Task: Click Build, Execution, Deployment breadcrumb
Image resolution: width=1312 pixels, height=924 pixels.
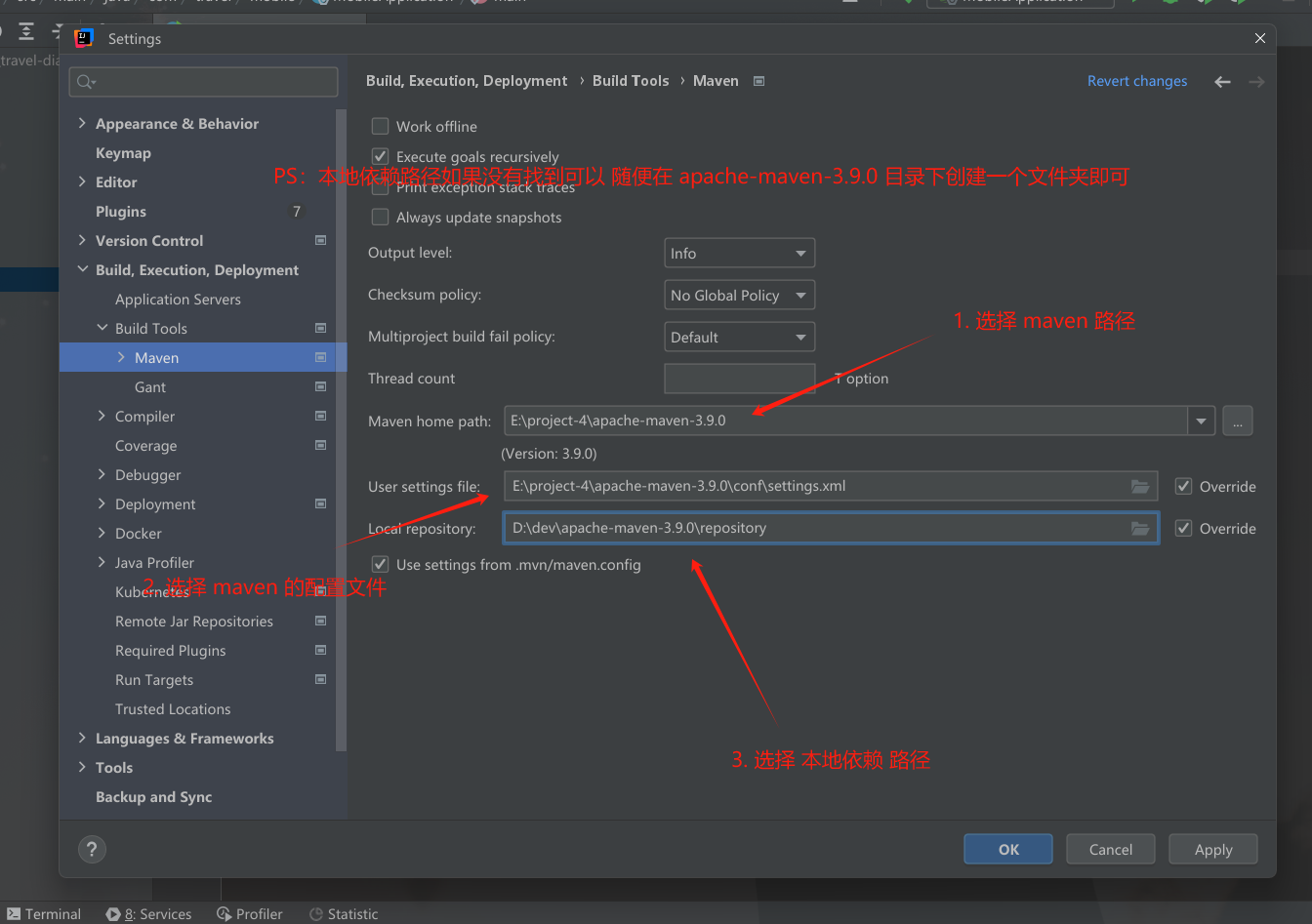Action: point(467,81)
